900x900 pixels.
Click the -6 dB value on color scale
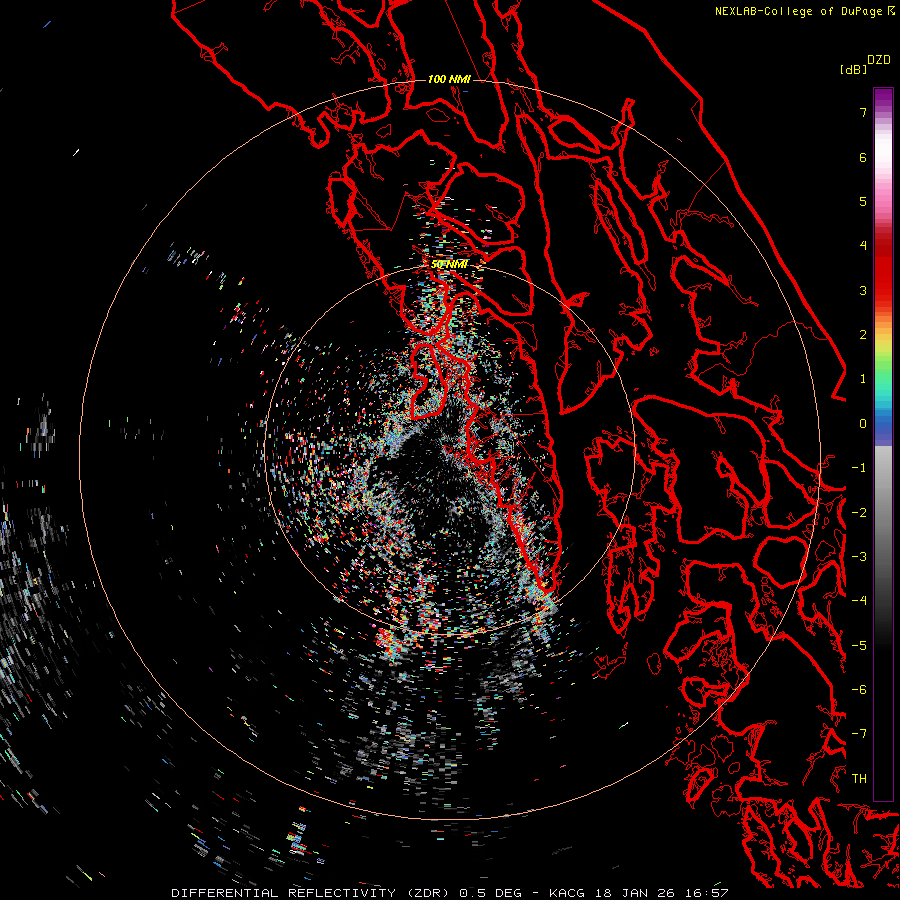pyautogui.click(x=859, y=690)
